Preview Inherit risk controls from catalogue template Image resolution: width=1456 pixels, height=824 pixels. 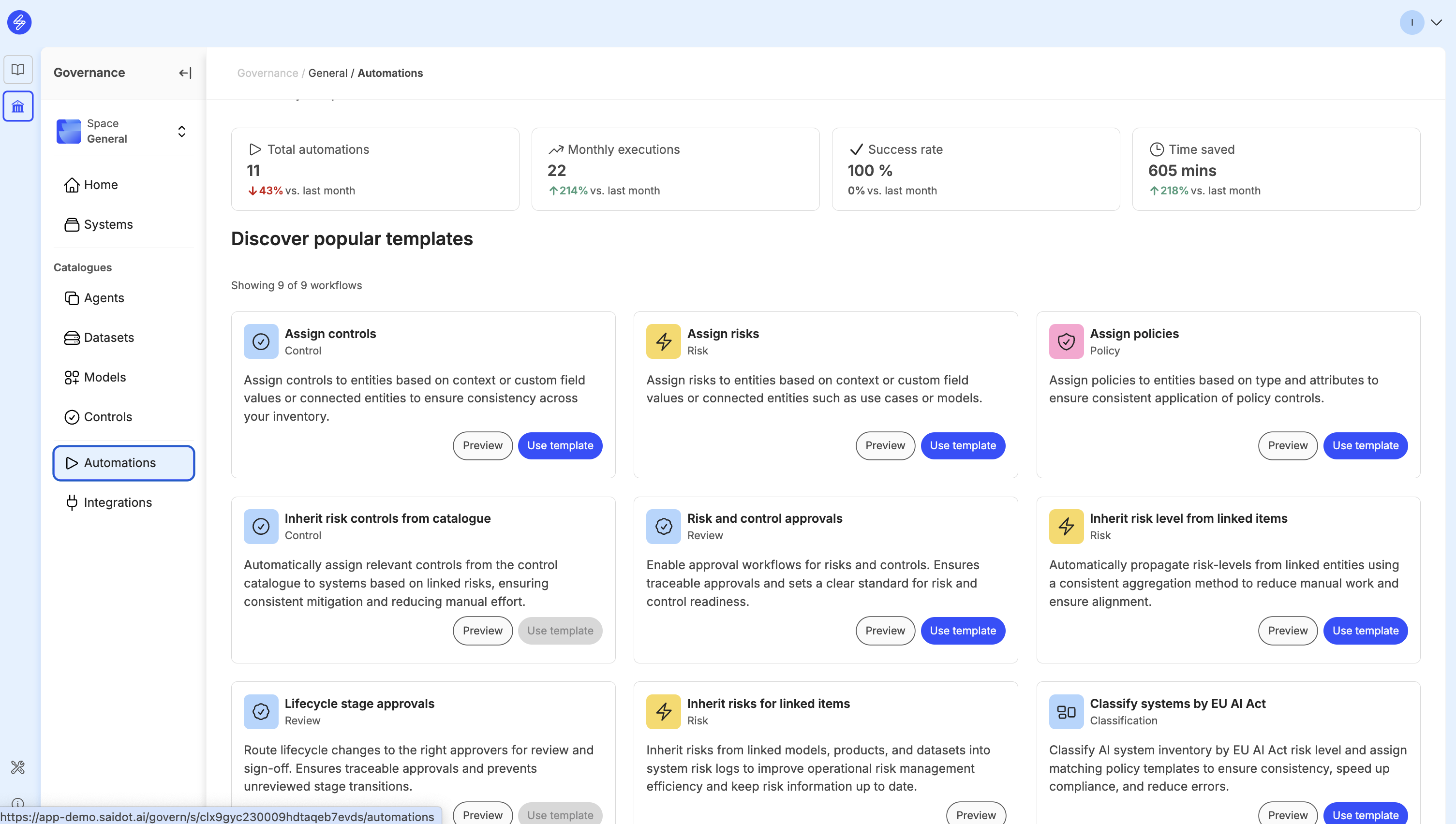tap(482, 631)
